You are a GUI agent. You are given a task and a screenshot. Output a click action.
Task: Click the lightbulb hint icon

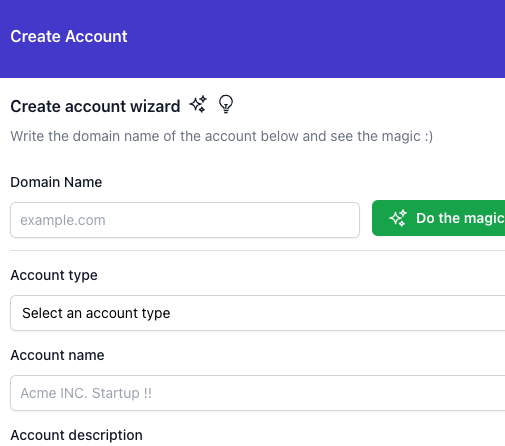[x=226, y=104]
